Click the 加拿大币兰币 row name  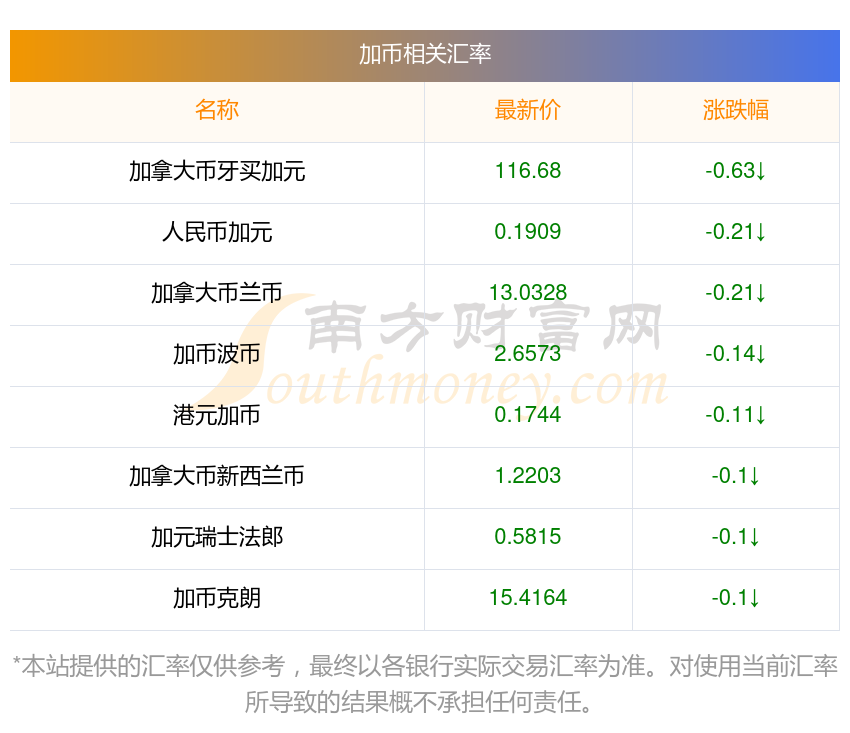click(217, 293)
